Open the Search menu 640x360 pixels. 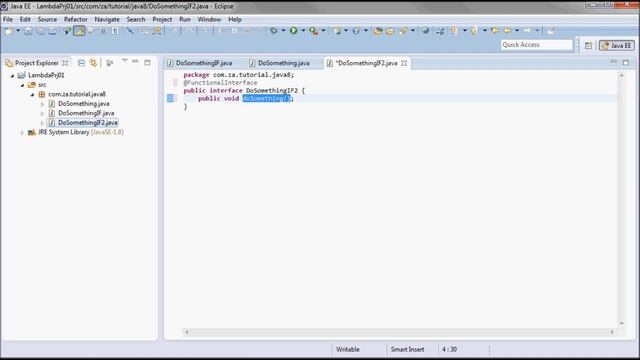coord(136,19)
